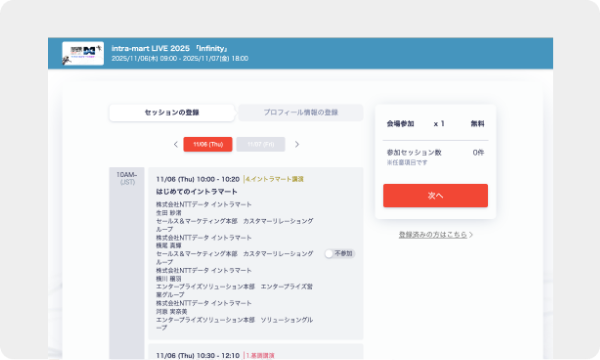
Task: Toggle 不参加 switch for はじめてのイントラマート session
Action: coord(339,254)
